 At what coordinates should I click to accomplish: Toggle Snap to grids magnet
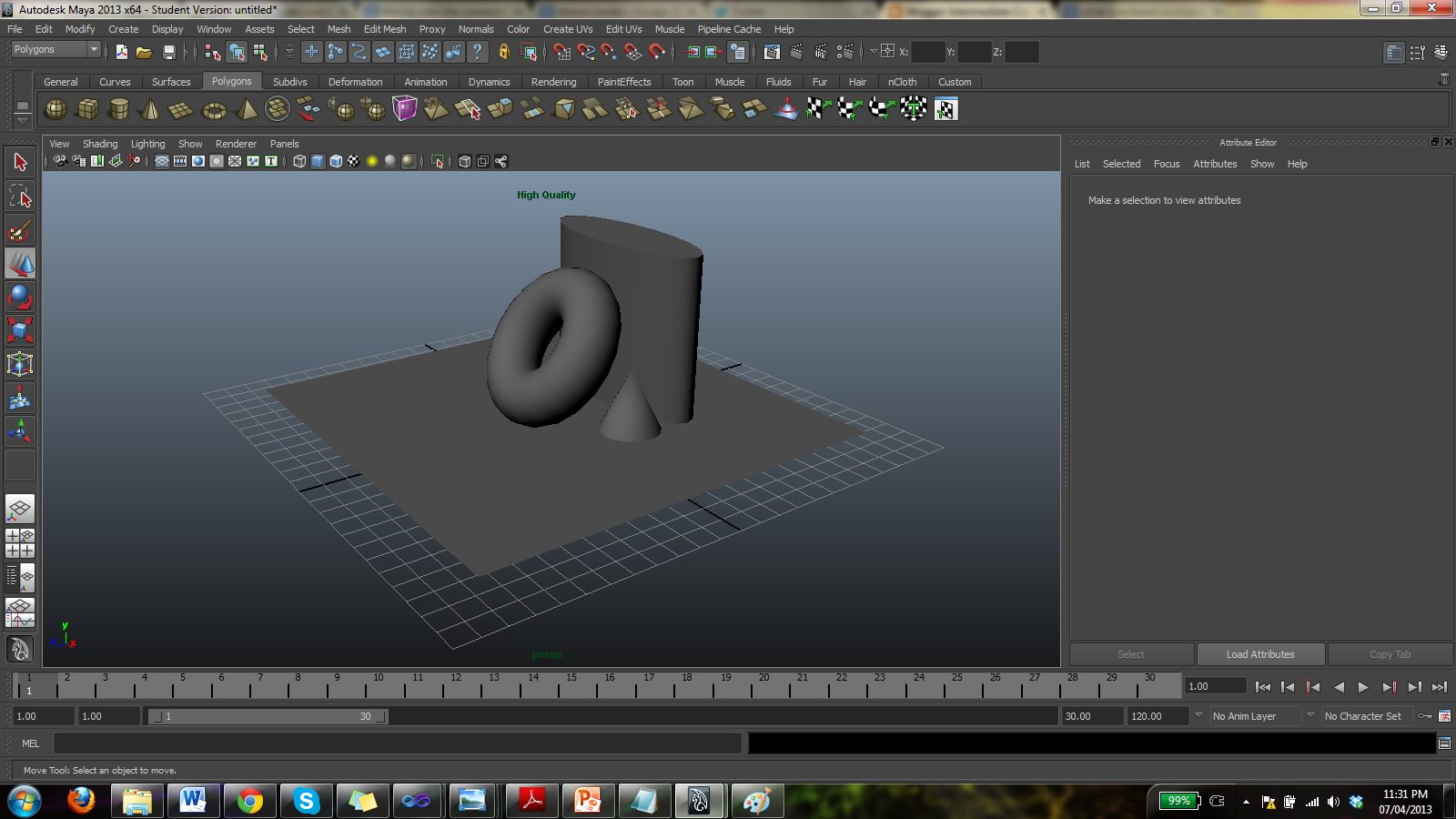(561, 52)
